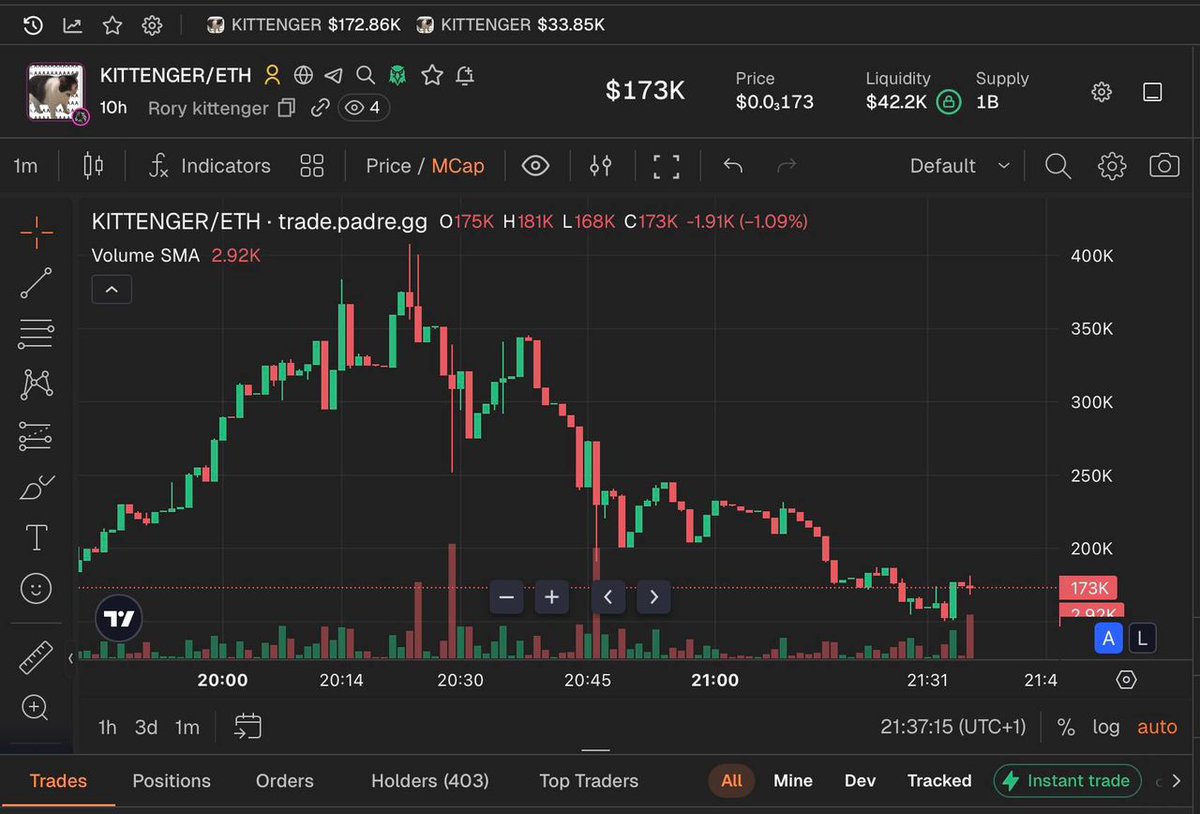The width and height of the screenshot is (1200, 814).
Task: Open the trending chart icon in top bar
Action: (72, 25)
